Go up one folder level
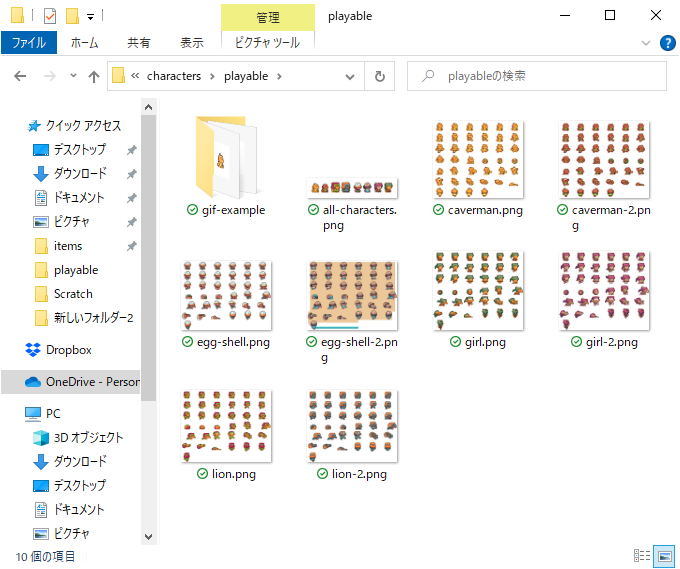The height and width of the screenshot is (569, 680). [94, 77]
